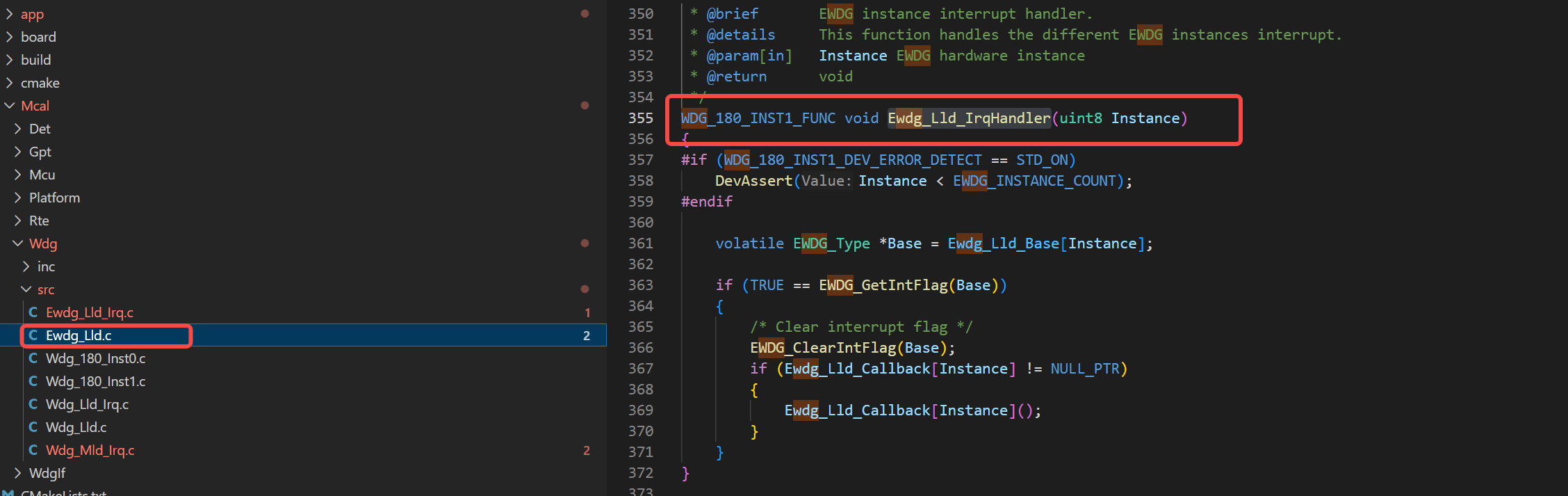Click Ewdg_Lld_Callback invocation on line 369
The height and width of the screenshot is (496, 1568).
(x=857, y=410)
